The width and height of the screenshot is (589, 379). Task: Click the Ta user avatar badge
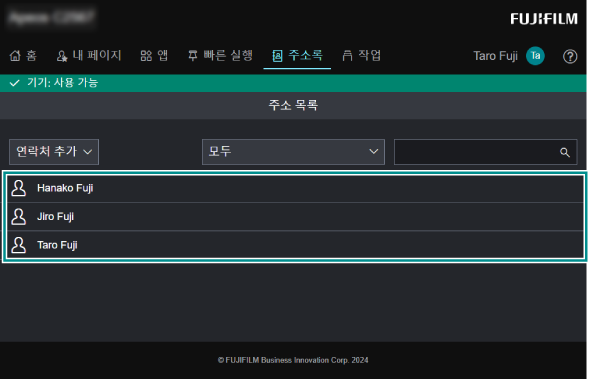pyautogui.click(x=535, y=56)
